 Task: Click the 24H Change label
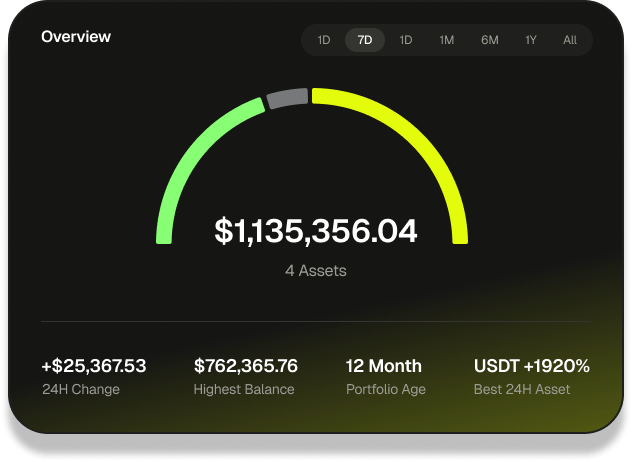[80, 389]
